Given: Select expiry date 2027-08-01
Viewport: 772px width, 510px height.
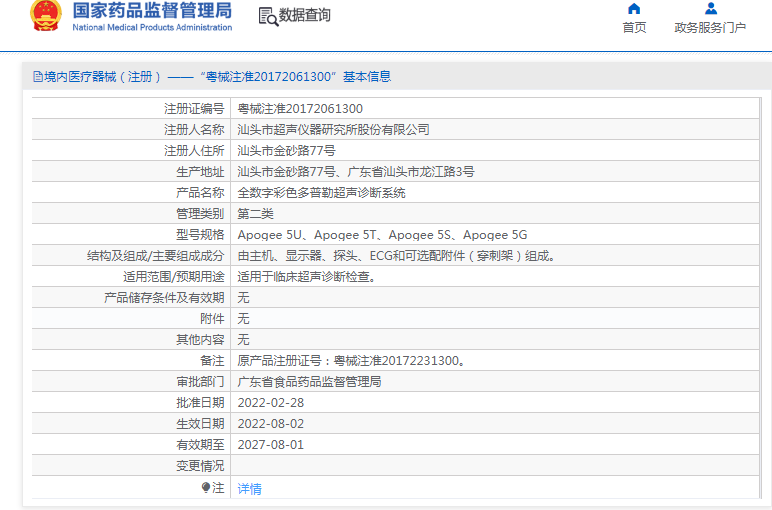Looking at the screenshot, I should tap(271, 445).
